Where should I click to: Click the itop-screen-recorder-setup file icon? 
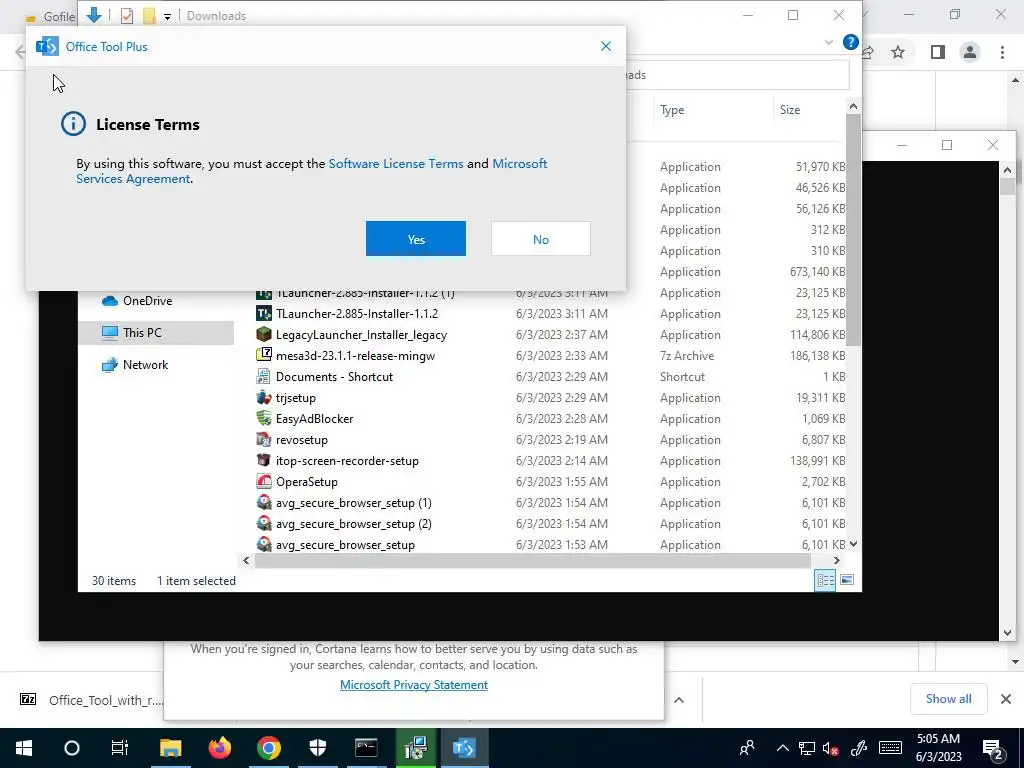click(264, 460)
